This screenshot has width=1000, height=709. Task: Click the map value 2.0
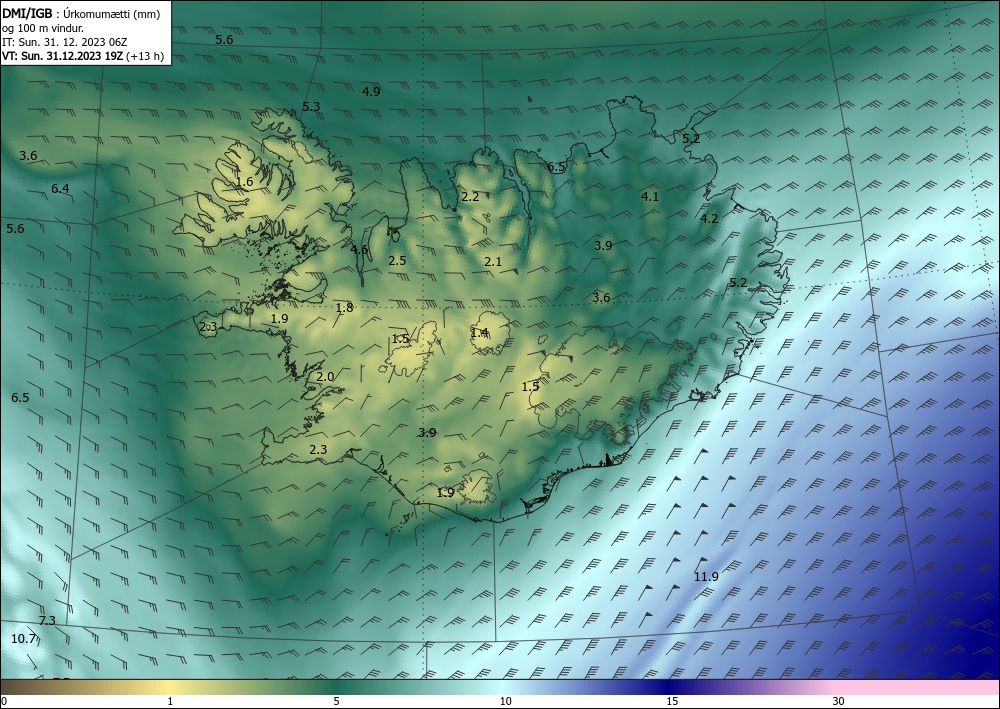(x=325, y=377)
